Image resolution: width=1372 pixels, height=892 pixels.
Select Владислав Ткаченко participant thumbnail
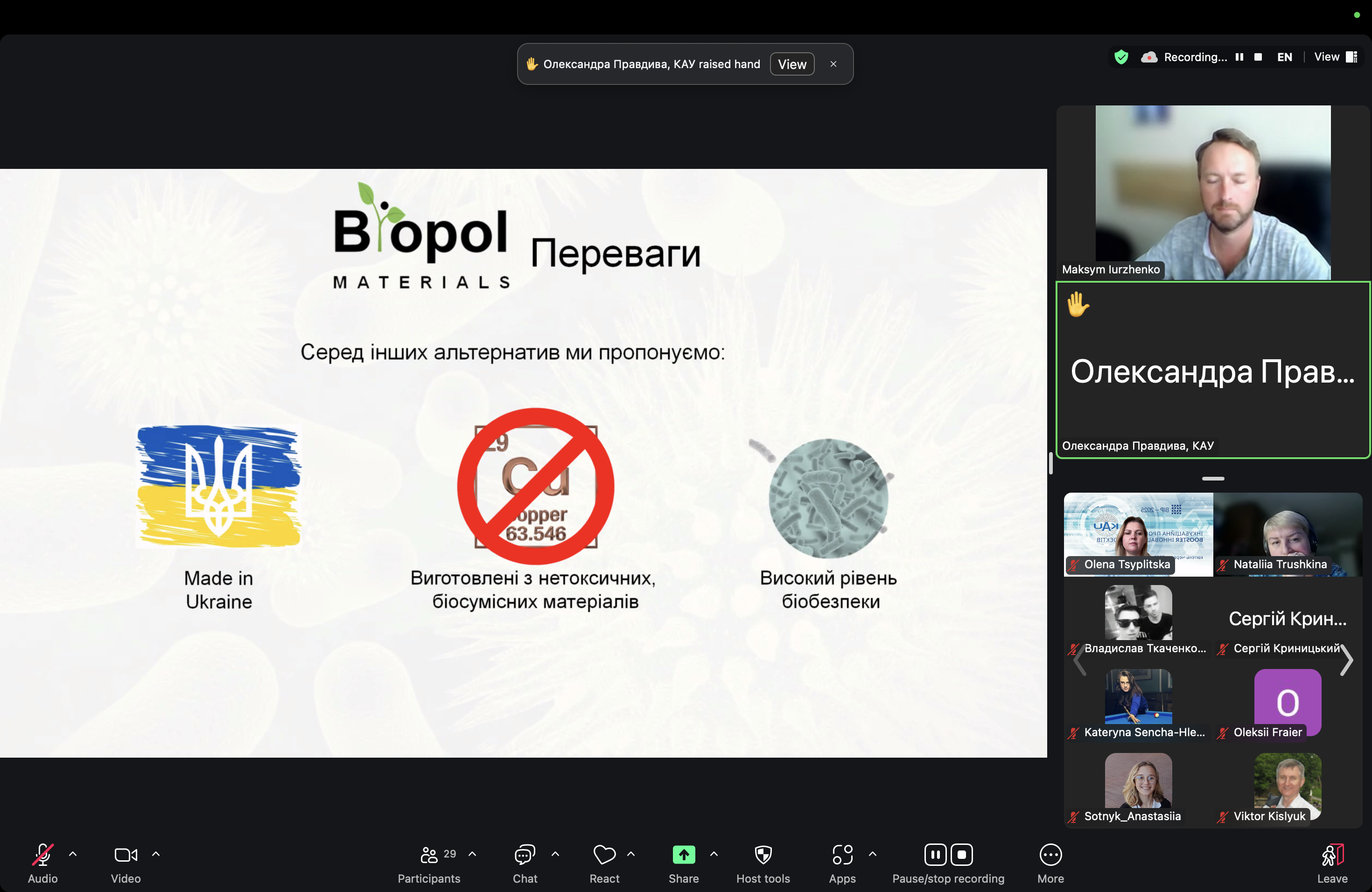pos(1138,618)
